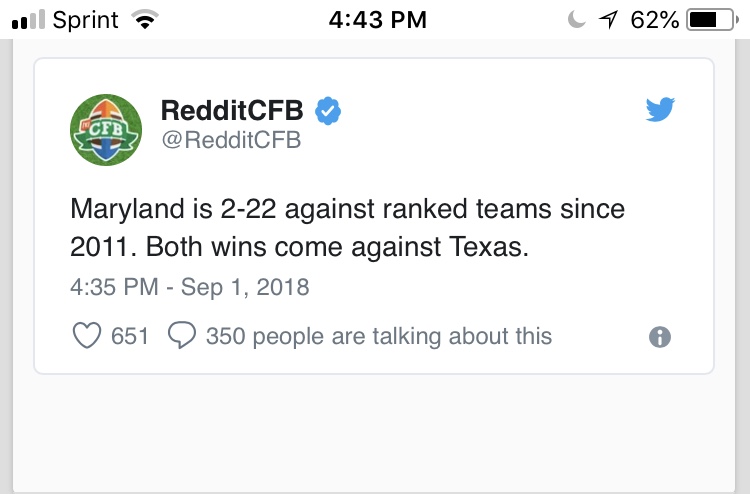Image resolution: width=750 pixels, height=494 pixels.
Task: Tap the Do Not Disturb moon icon
Action: pos(576,20)
